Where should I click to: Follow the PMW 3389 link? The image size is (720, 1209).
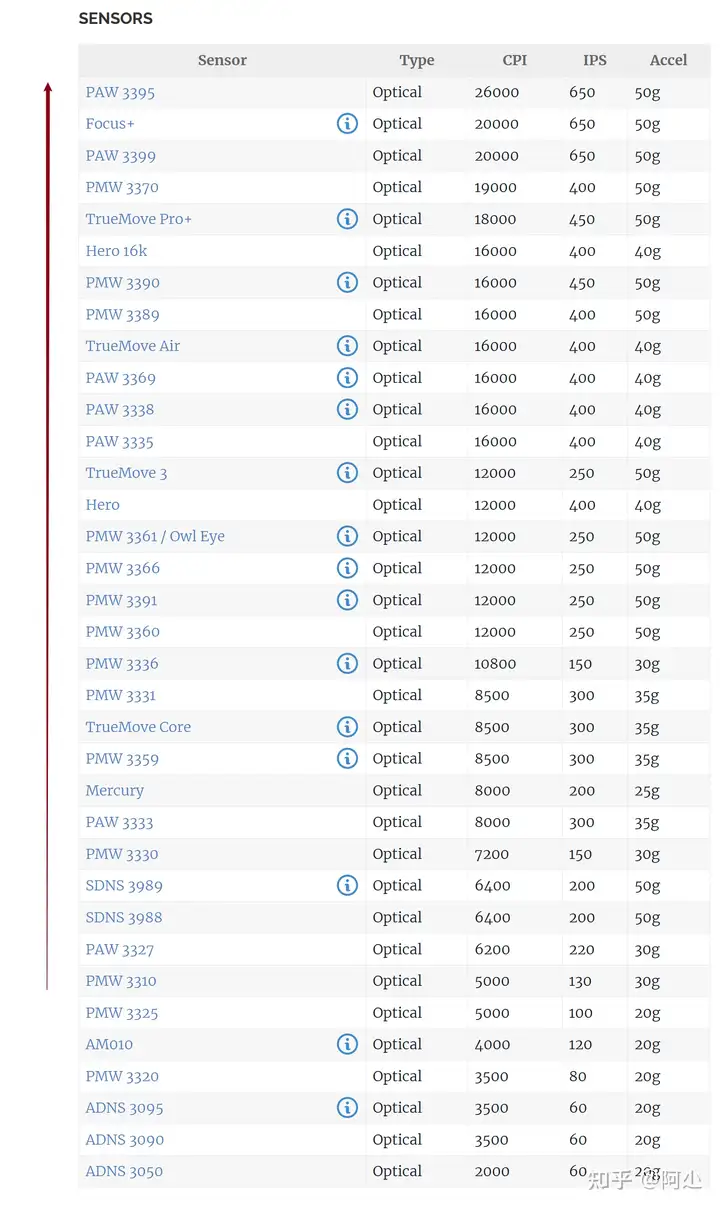pyautogui.click(x=122, y=314)
